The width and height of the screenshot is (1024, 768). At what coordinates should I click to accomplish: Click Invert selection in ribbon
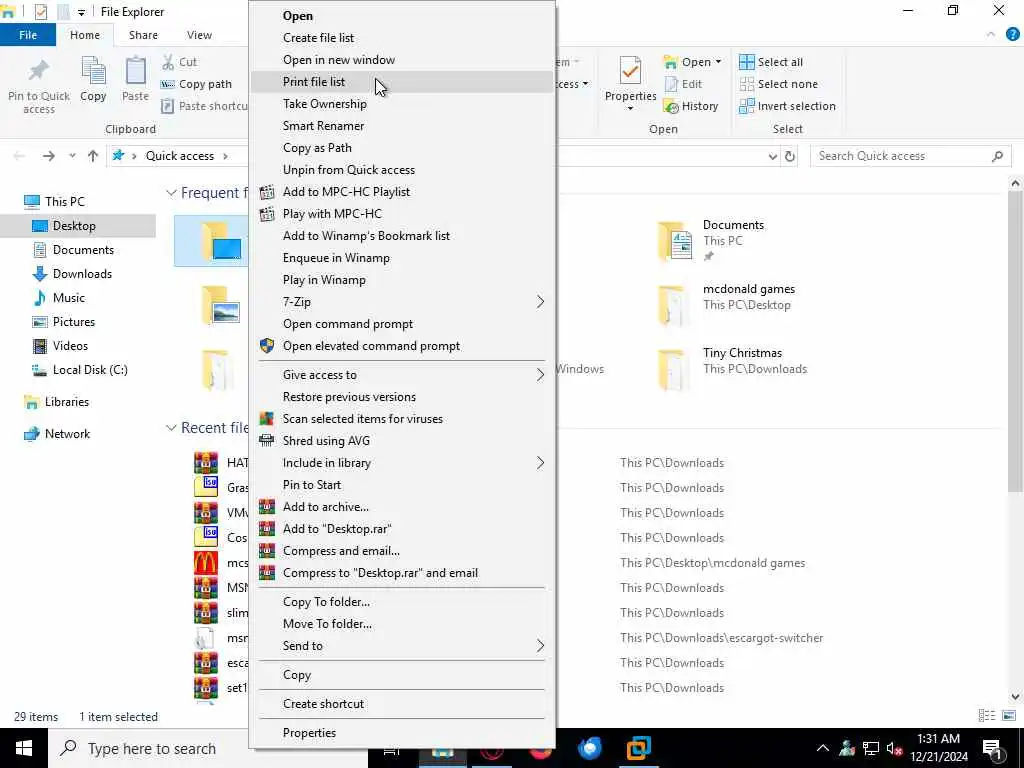click(x=788, y=106)
